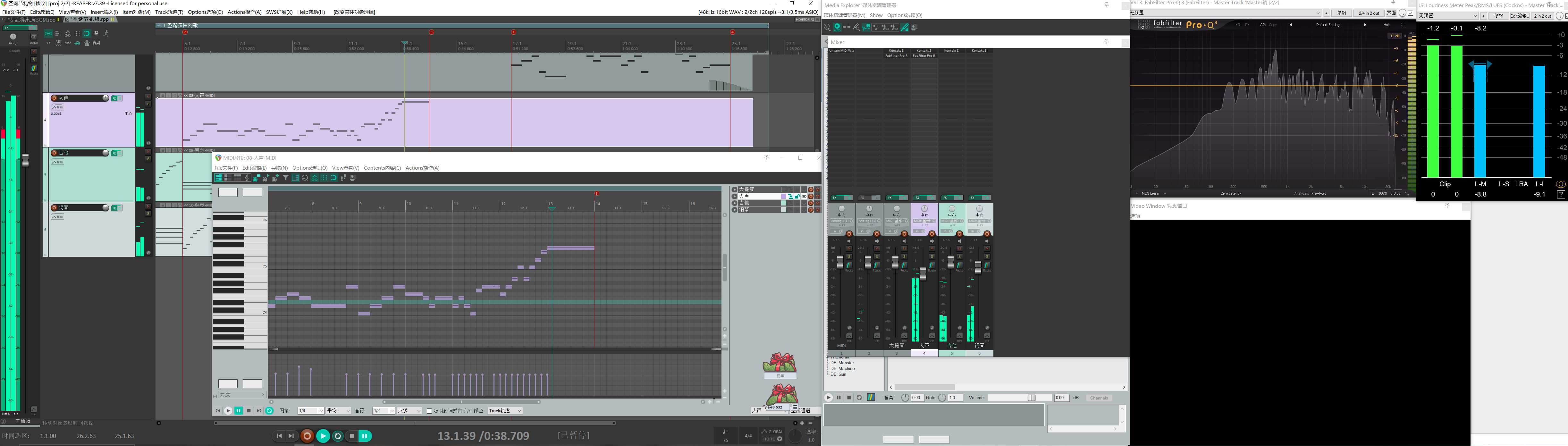Click MIDI Learn in FabFilter Pro-Q 3
Screen dimensions: 1568x446
pos(1151,193)
